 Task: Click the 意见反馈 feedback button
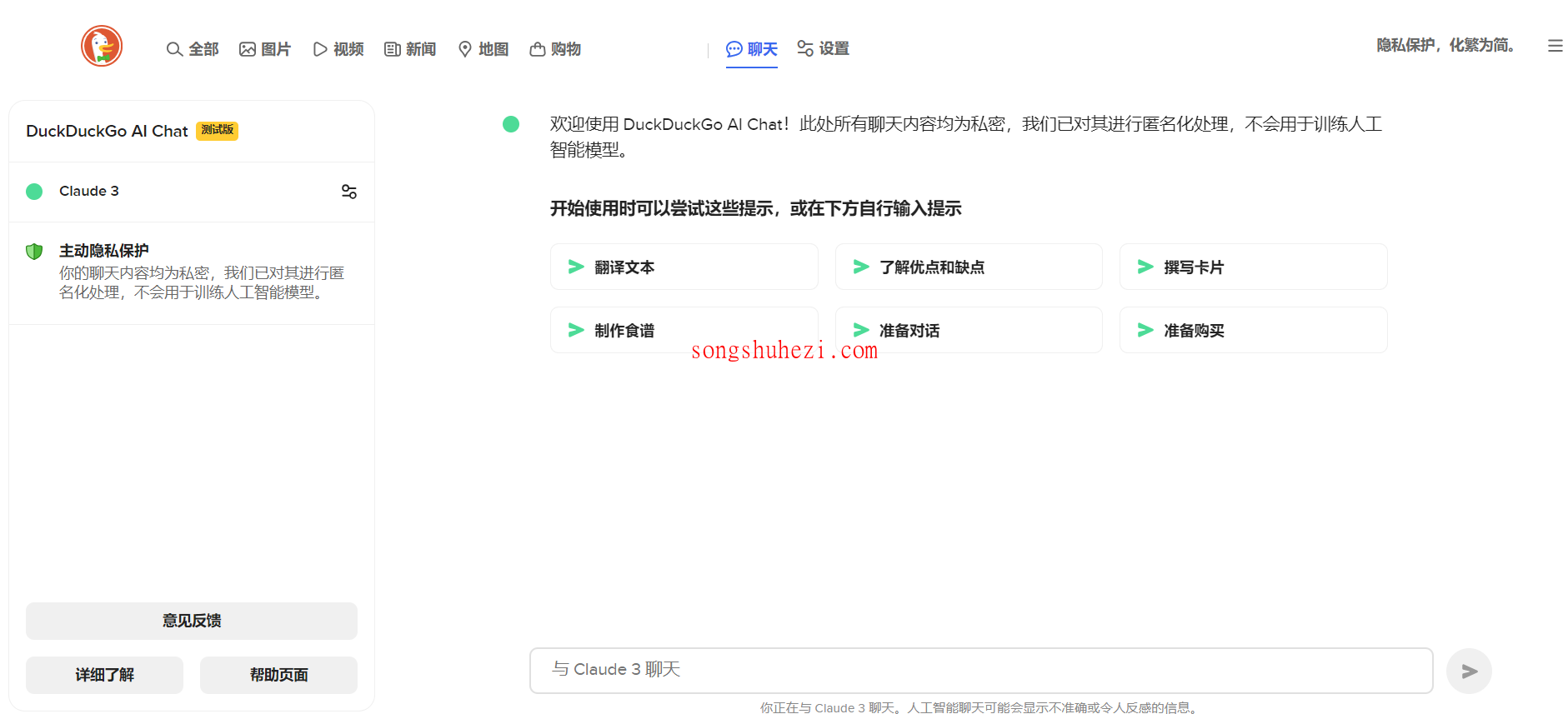[192, 621]
